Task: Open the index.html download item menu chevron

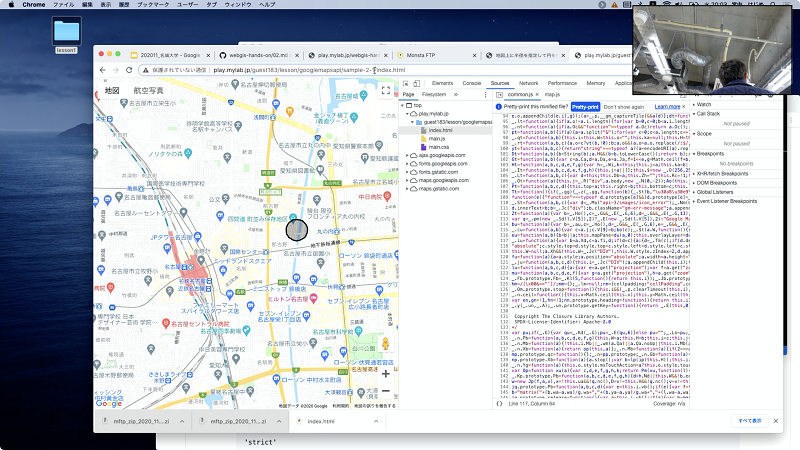Action: 376,421
